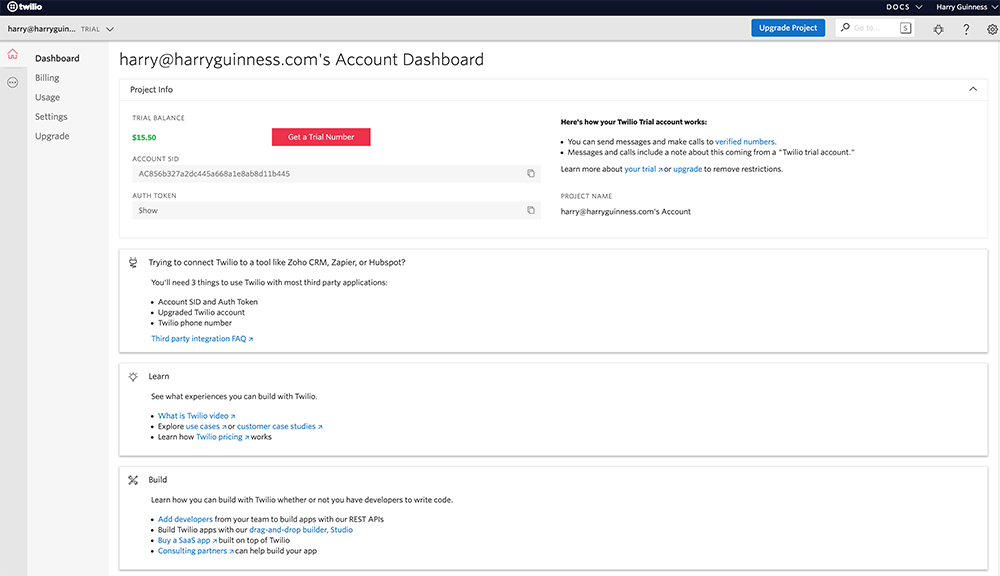This screenshot has width=1000, height=576.
Task: Click the help question mark icon
Action: [x=966, y=29]
